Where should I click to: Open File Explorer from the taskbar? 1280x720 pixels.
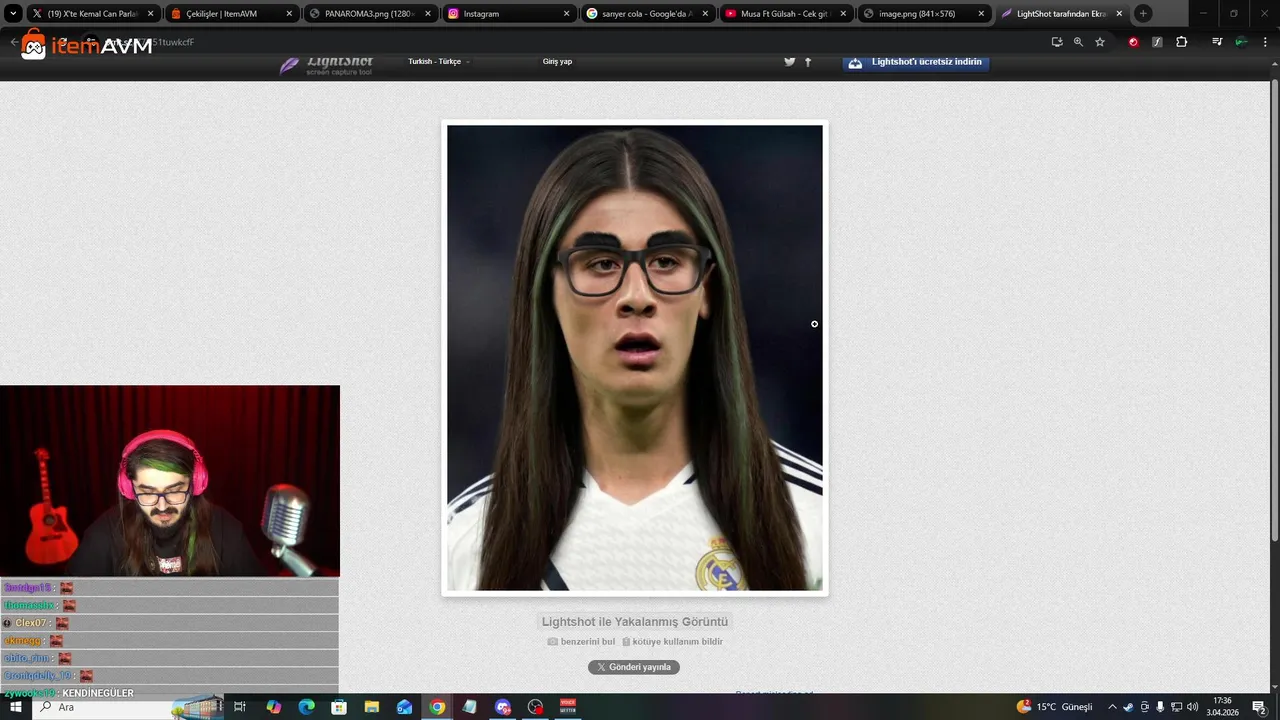(372, 707)
